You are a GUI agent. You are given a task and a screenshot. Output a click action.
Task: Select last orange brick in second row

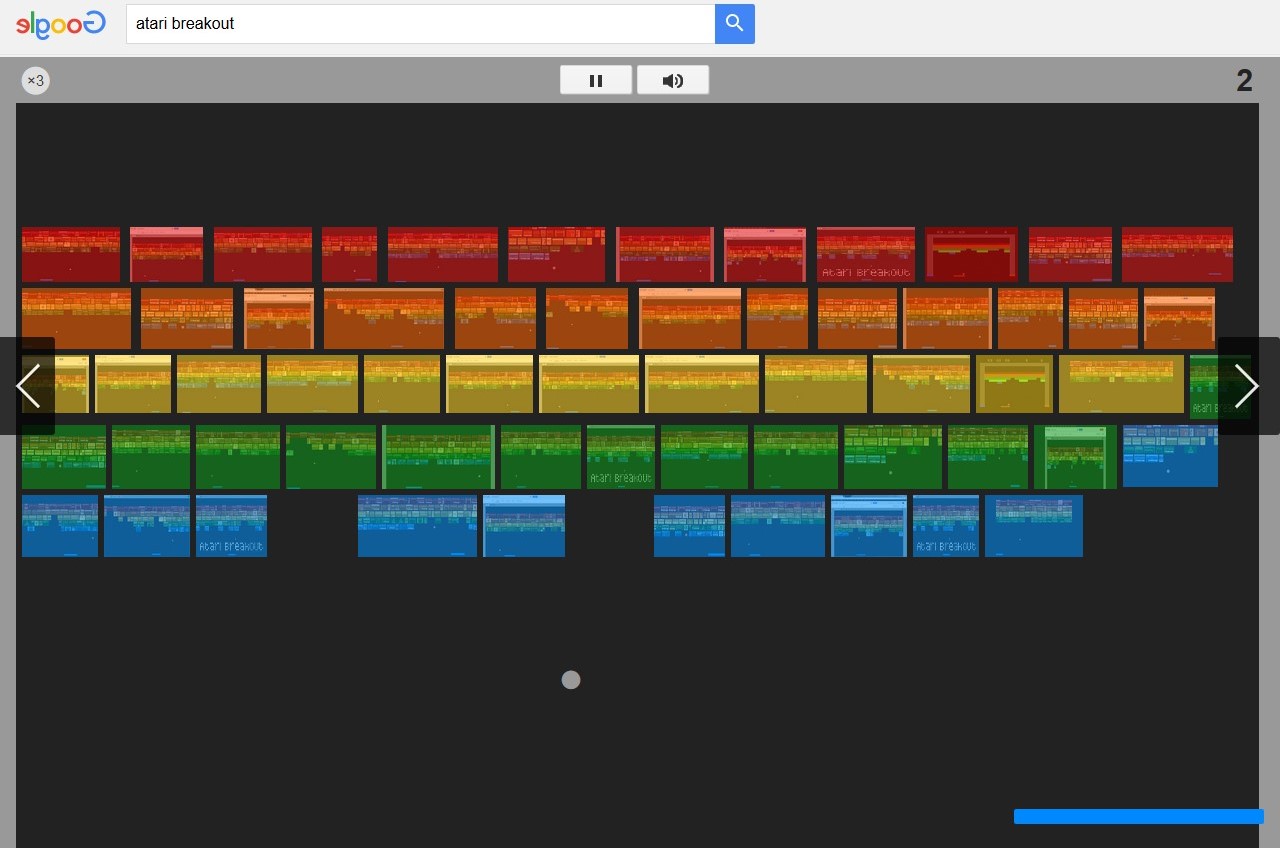click(x=1179, y=319)
